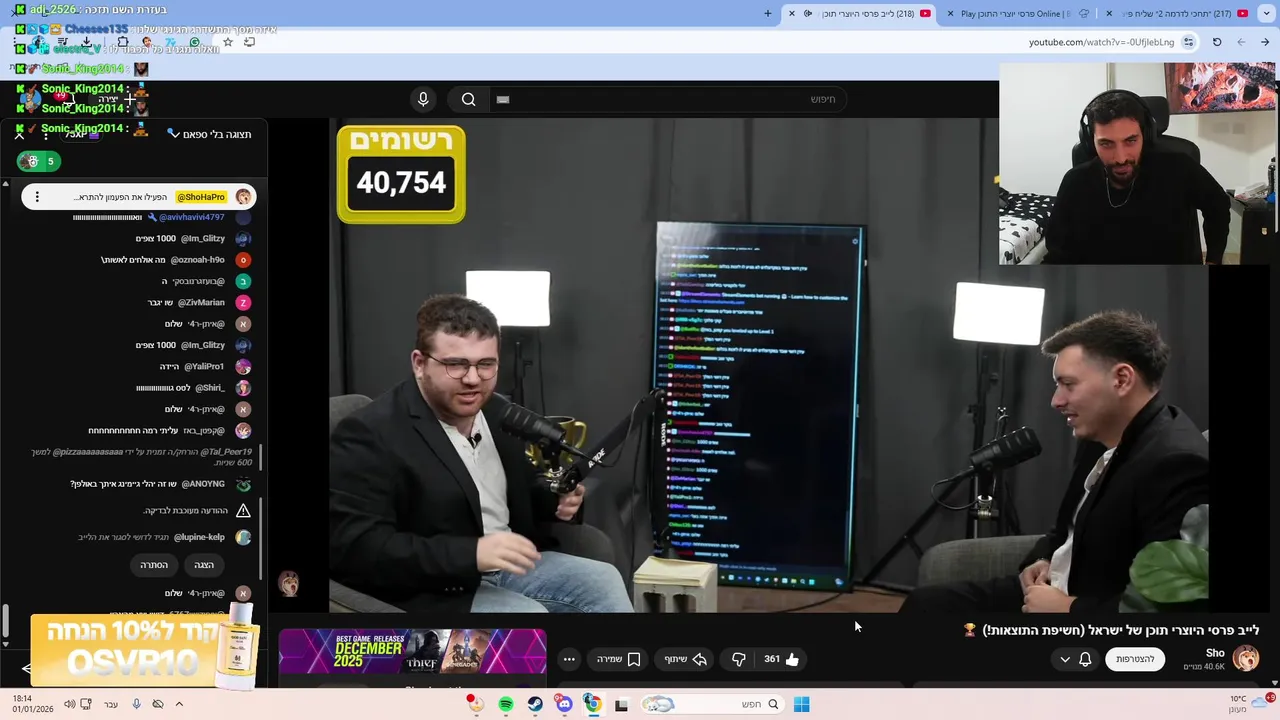Dislike the video
The width and height of the screenshot is (1280, 720).
click(738, 659)
